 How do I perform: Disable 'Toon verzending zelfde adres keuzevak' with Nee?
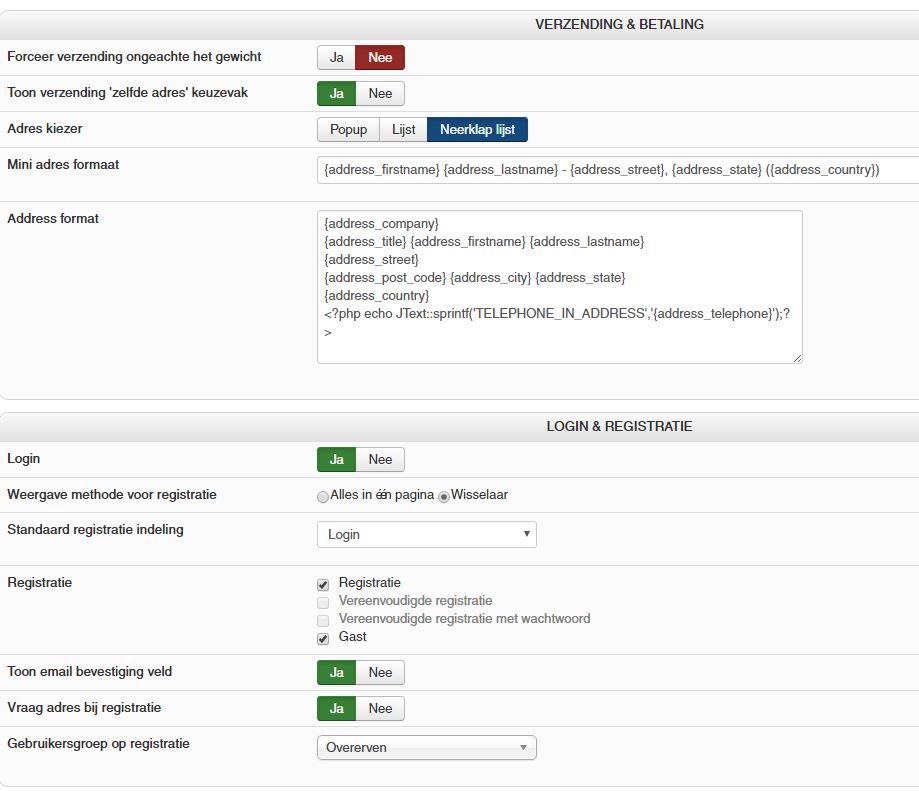[x=380, y=94]
